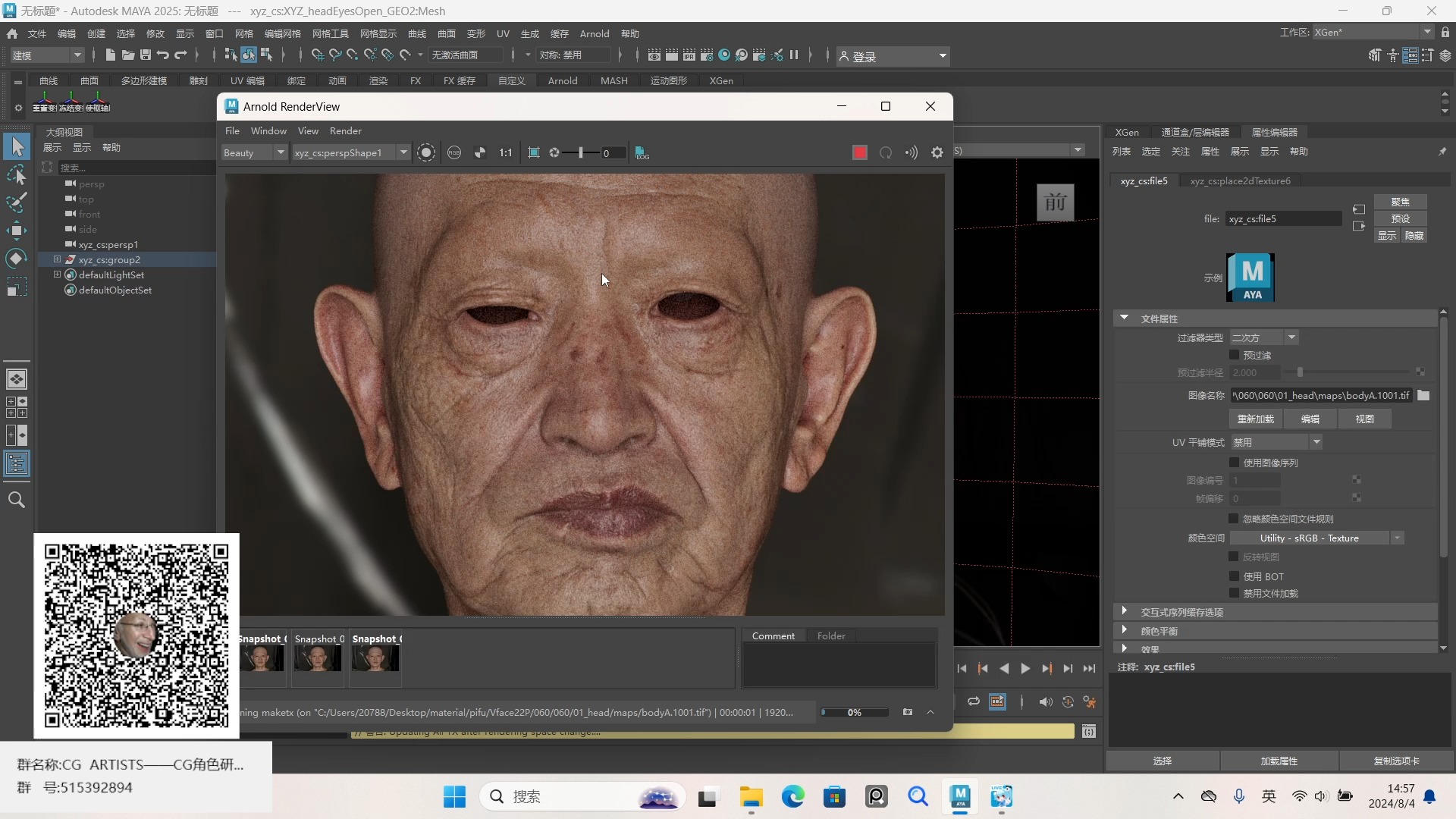Enable 使用图像序列 checkbox
The image size is (1456, 819).
1234,463
